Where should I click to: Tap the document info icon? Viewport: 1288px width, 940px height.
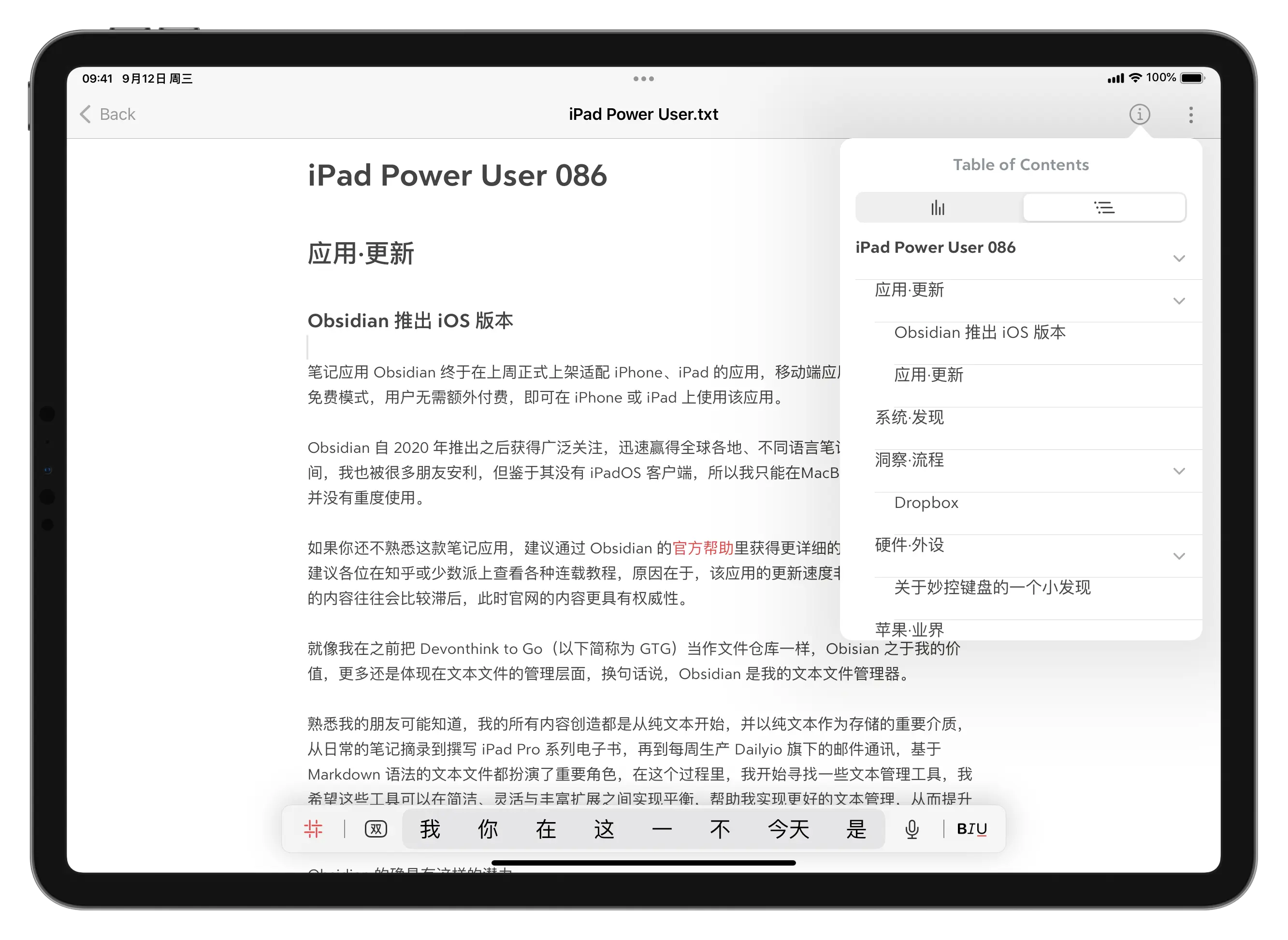(1139, 115)
